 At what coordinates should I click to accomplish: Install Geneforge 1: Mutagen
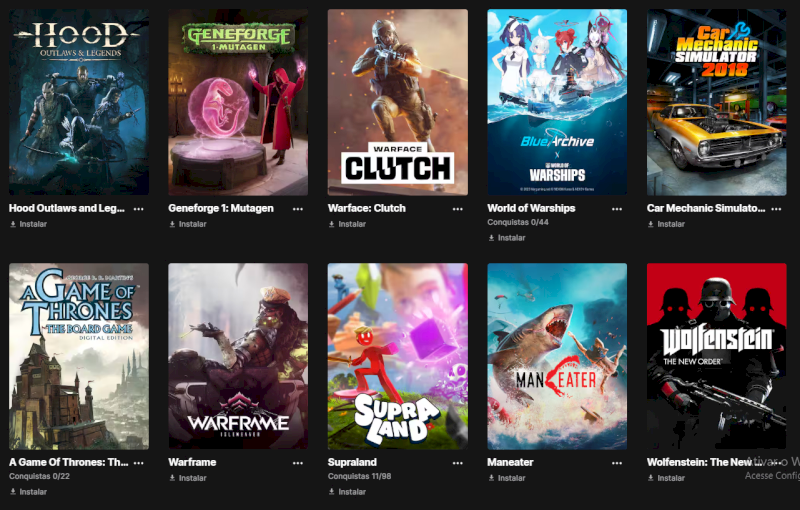pyautogui.click(x=188, y=224)
